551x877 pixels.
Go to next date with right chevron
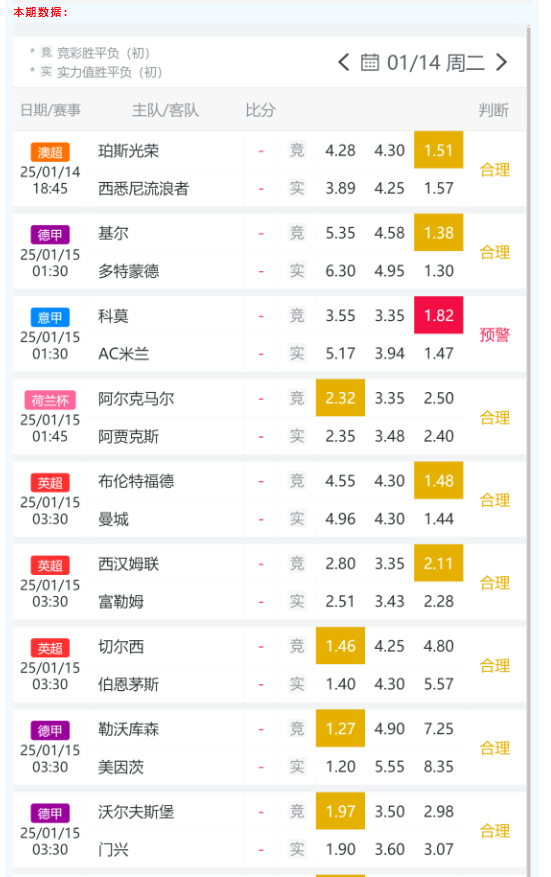coord(502,62)
